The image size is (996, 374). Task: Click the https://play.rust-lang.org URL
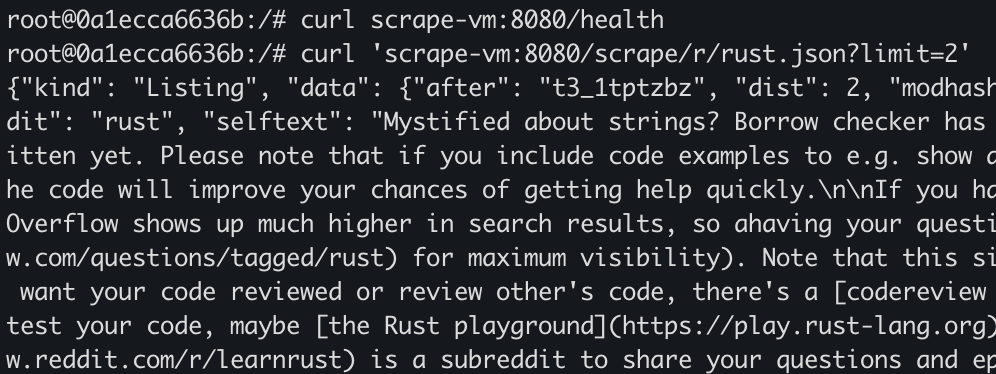pos(804,326)
